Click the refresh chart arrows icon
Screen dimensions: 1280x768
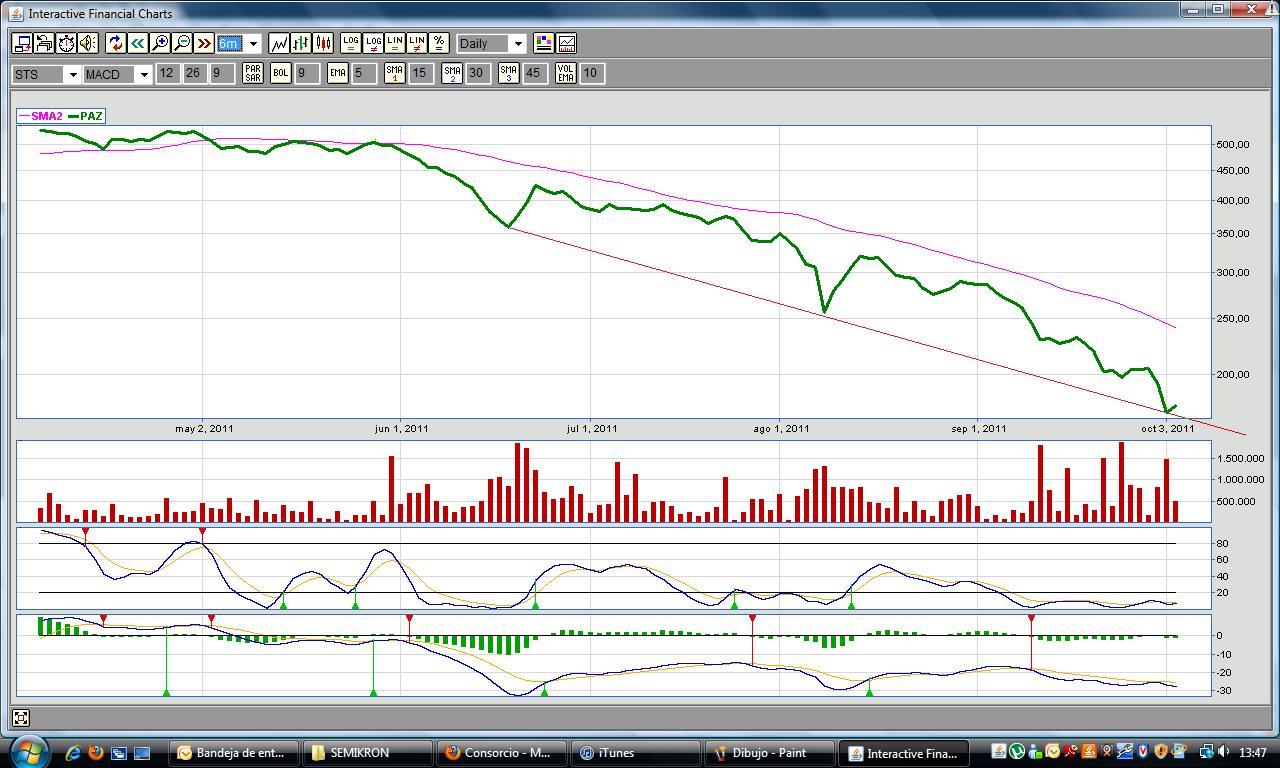116,43
